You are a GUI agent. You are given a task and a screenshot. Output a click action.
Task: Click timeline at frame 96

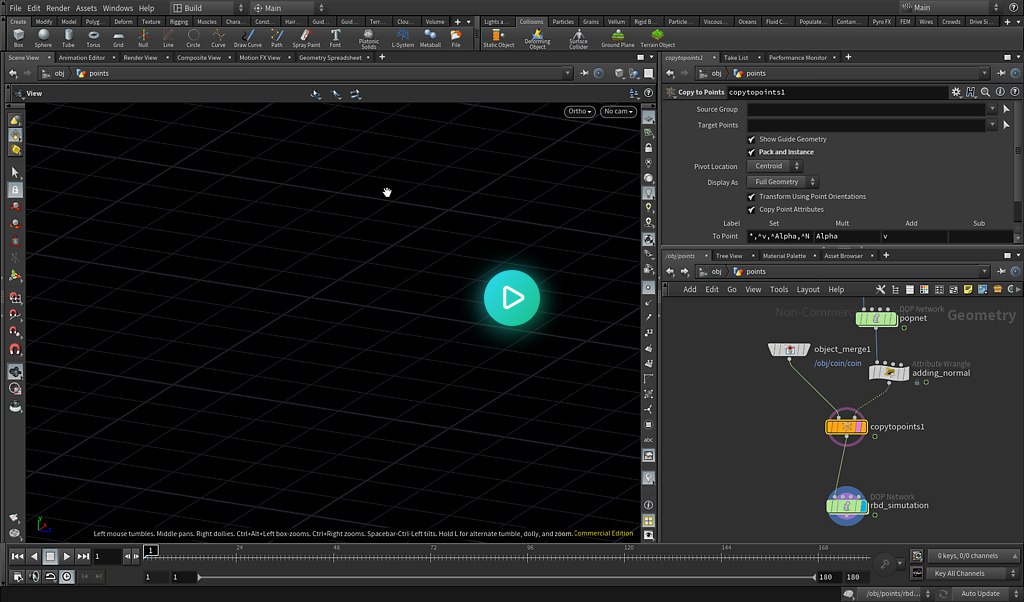[530, 556]
